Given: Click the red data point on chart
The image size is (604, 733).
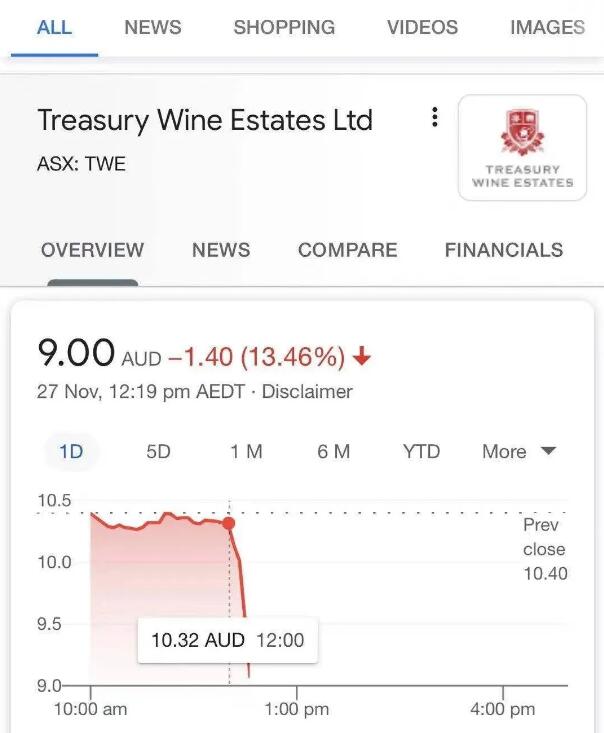Looking at the screenshot, I should [x=229, y=523].
